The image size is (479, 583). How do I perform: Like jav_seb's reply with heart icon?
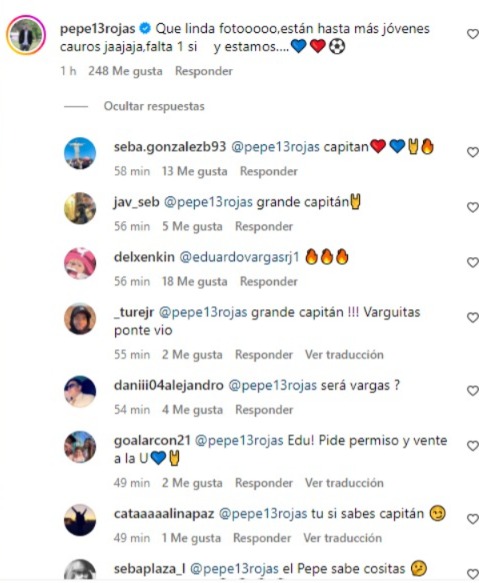point(473,207)
